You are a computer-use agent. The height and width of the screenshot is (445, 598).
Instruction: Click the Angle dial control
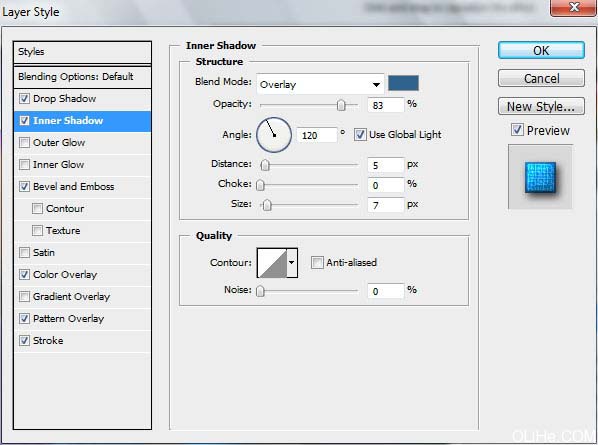274,135
